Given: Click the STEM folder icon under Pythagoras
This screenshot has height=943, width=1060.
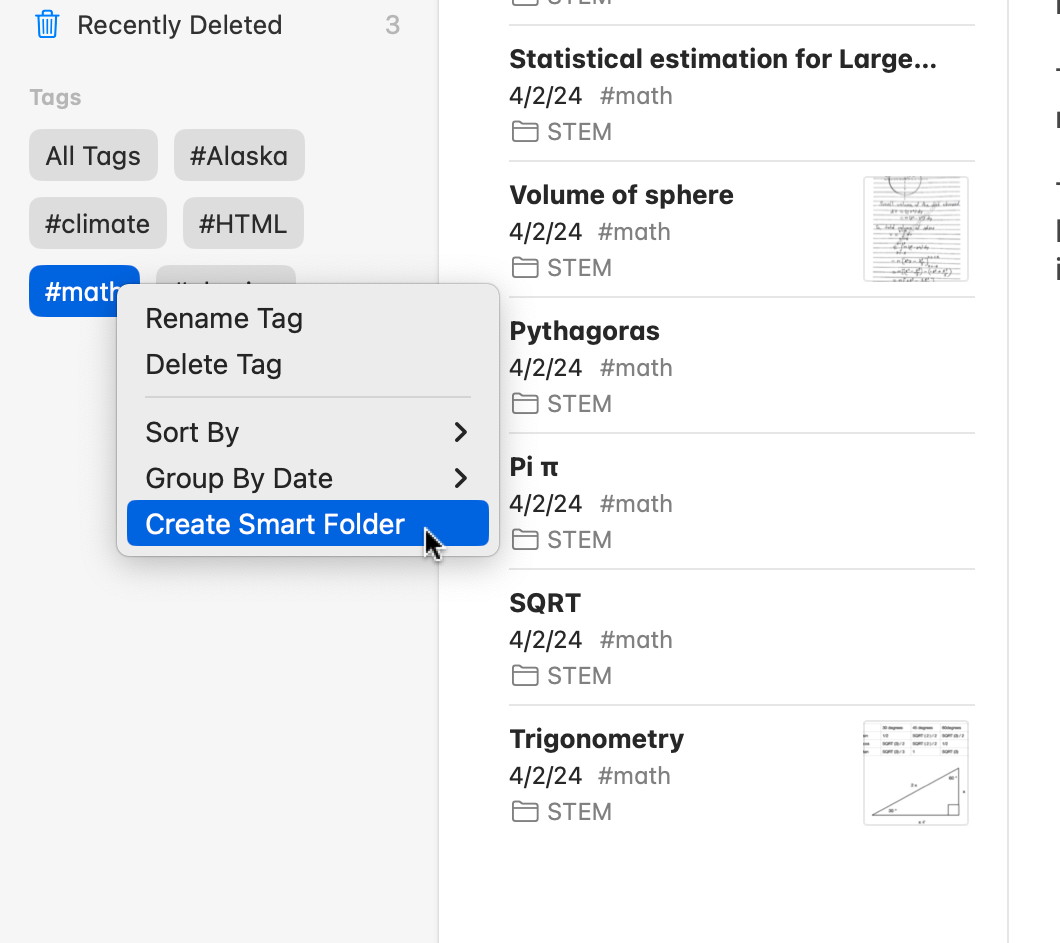Looking at the screenshot, I should click(524, 404).
